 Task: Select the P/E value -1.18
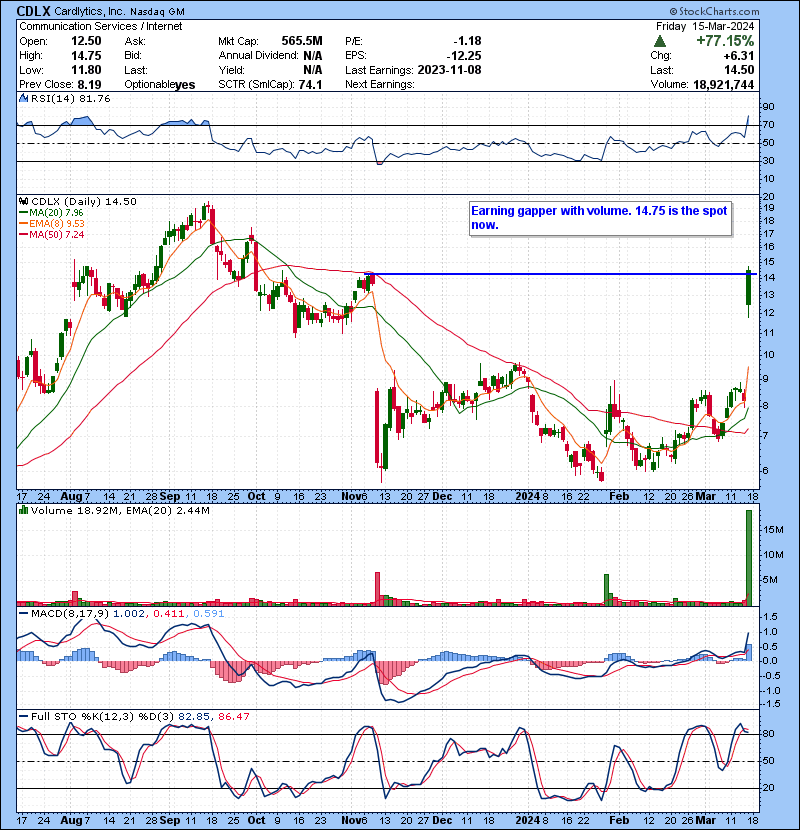pyautogui.click(x=467, y=41)
